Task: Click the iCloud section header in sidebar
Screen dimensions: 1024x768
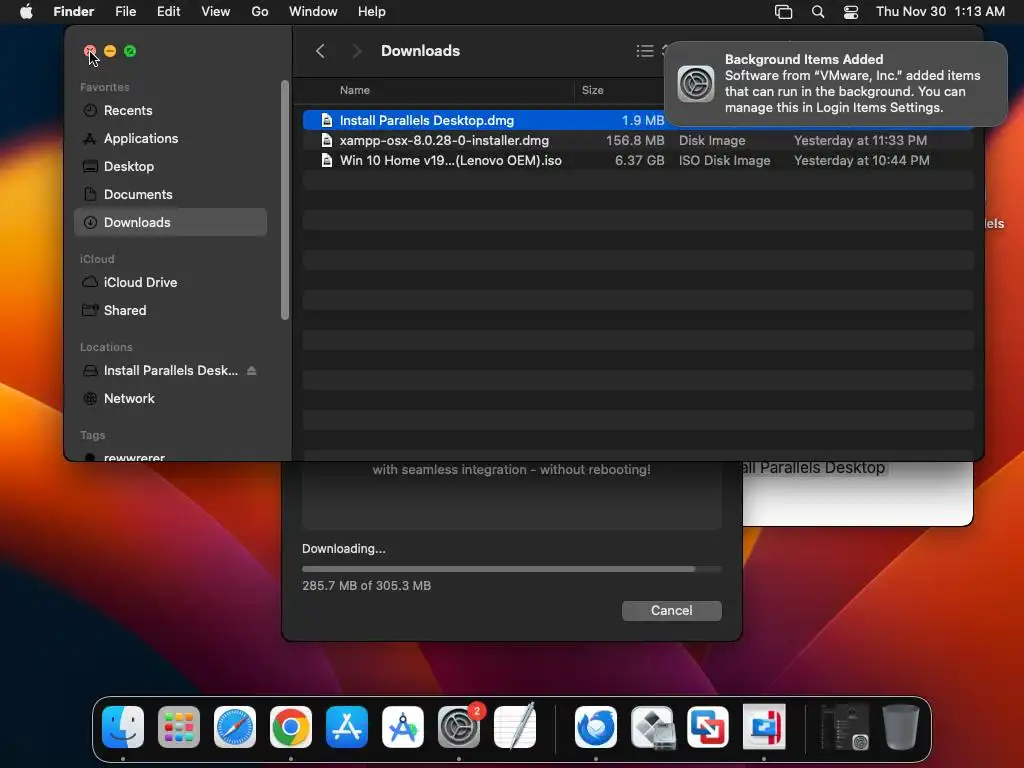Action: pos(97,259)
